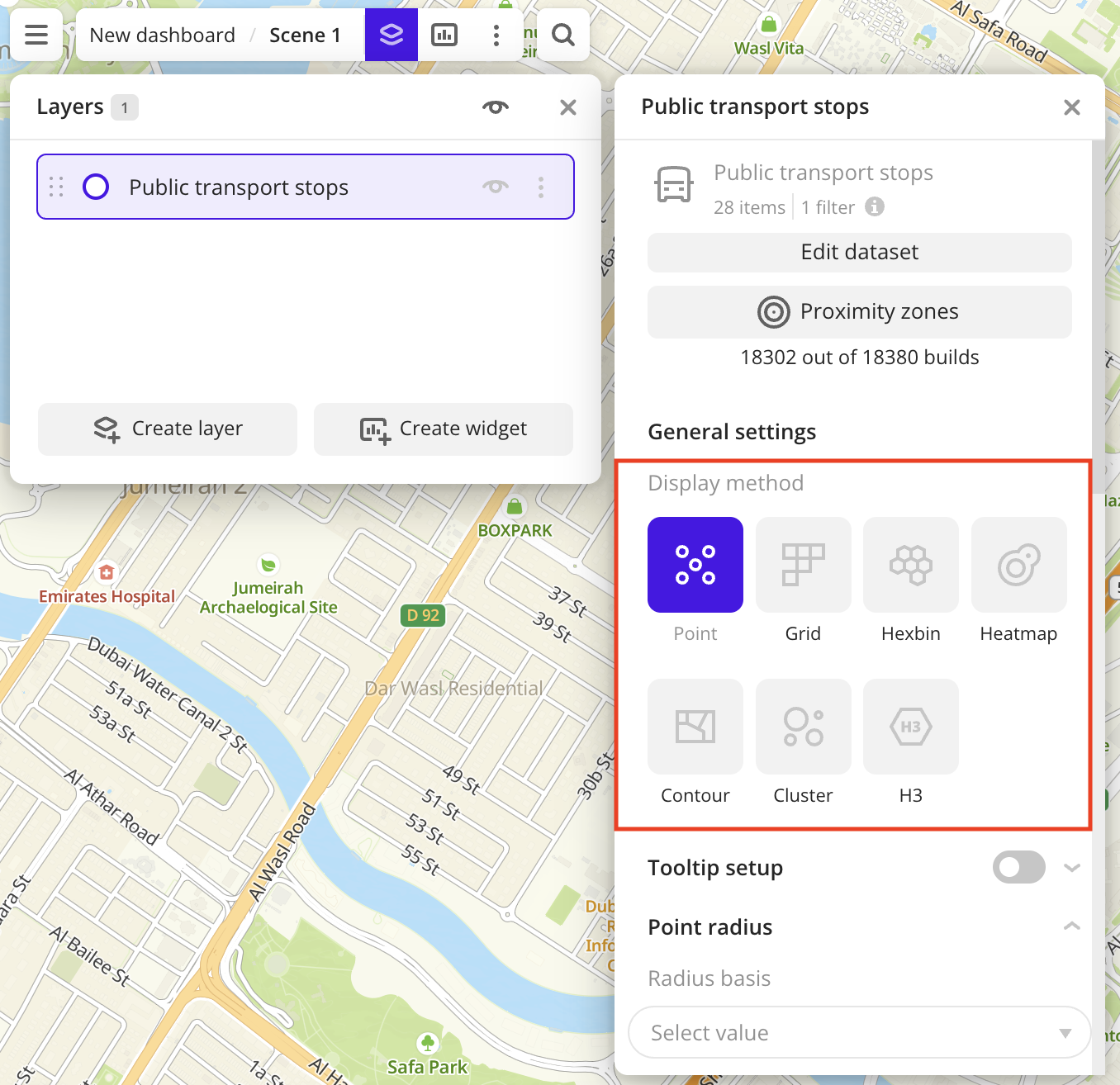The width and height of the screenshot is (1120, 1085).
Task: Pick the Cluster display method
Action: 803,727
